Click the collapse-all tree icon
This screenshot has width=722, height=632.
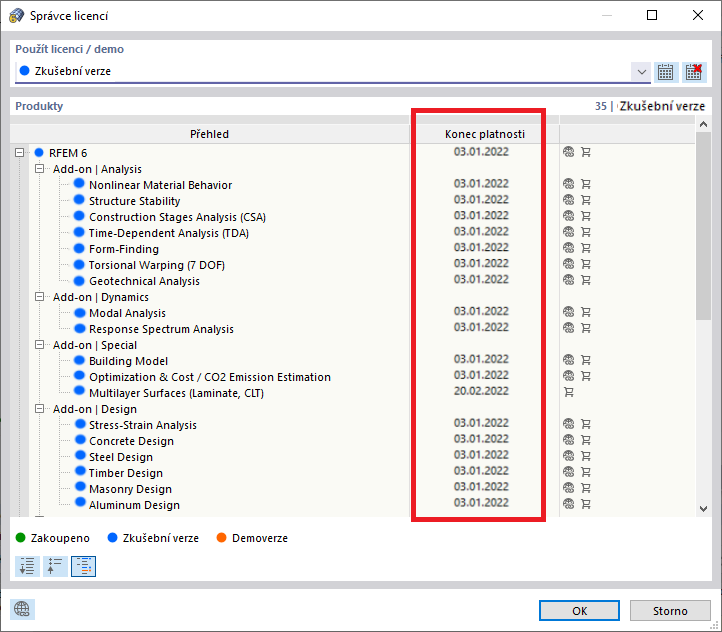pyautogui.click(x=55, y=566)
